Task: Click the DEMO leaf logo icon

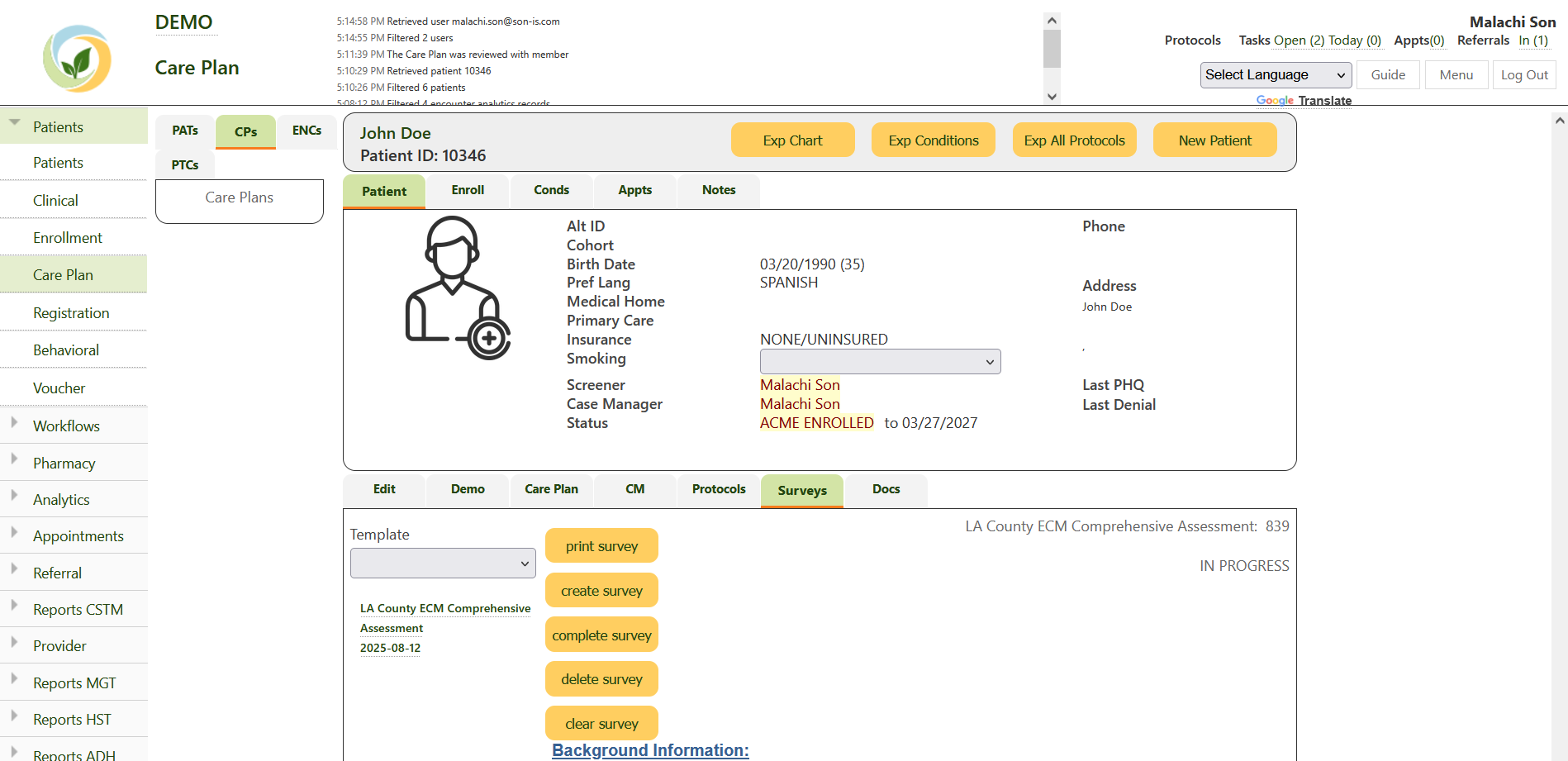Action: click(77, 59)
